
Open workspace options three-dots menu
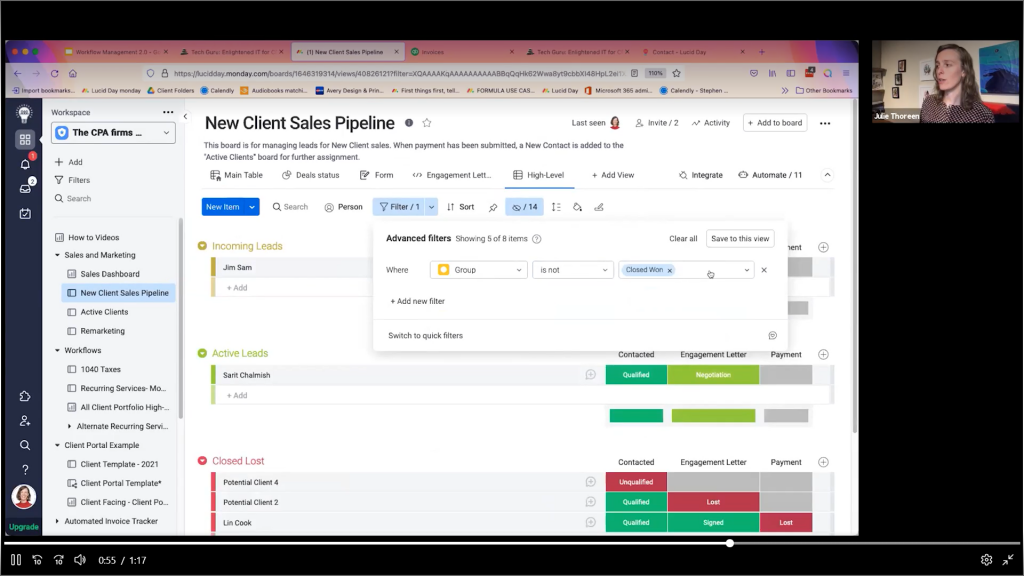(168, 112)
